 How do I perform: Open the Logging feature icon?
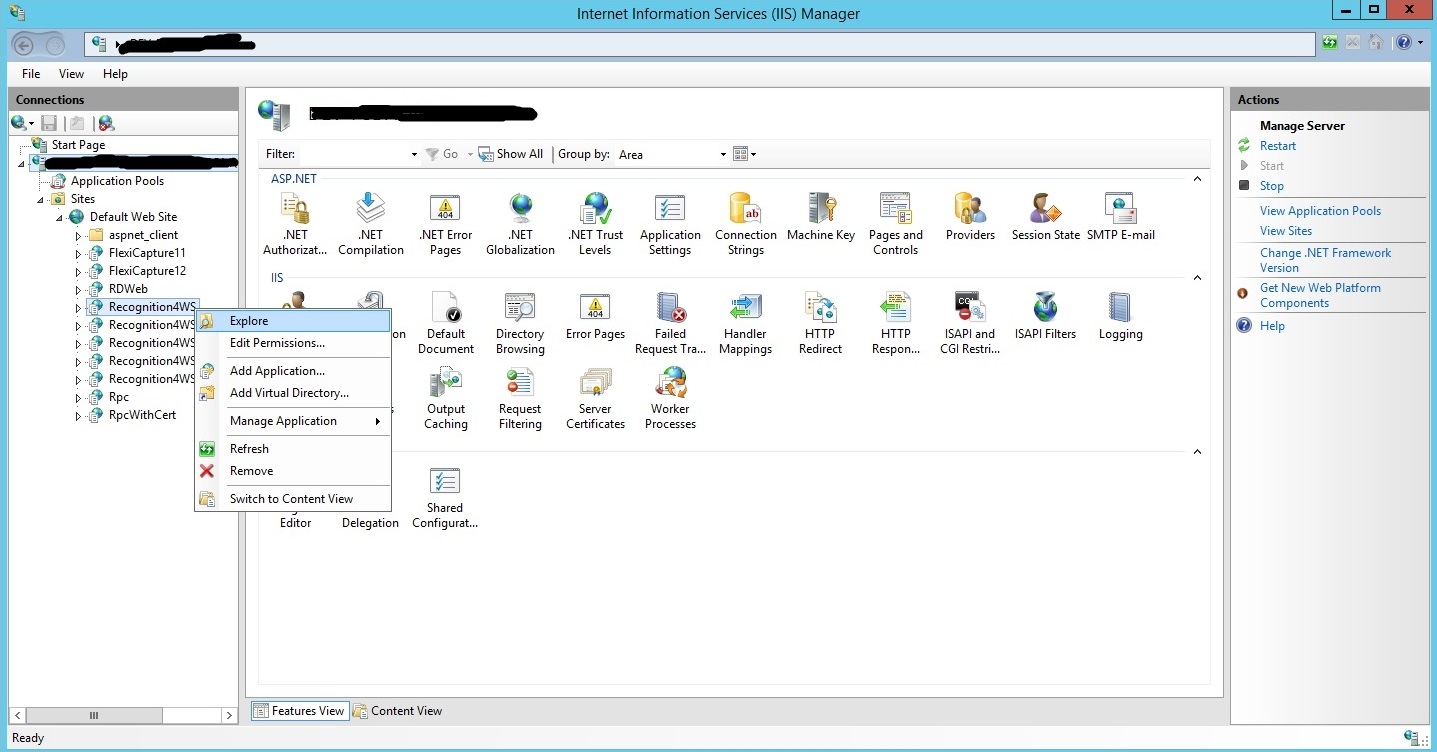tap(1120, 317)
